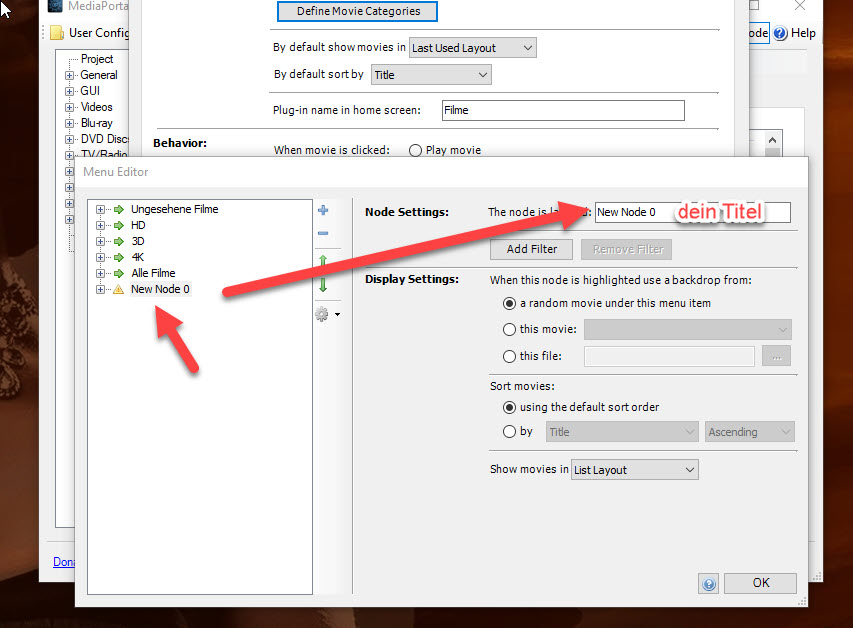Viewport: 853px width, 628px height.
Task: Click the OK button in Menu Editor
Action: [x=760, y=583]
